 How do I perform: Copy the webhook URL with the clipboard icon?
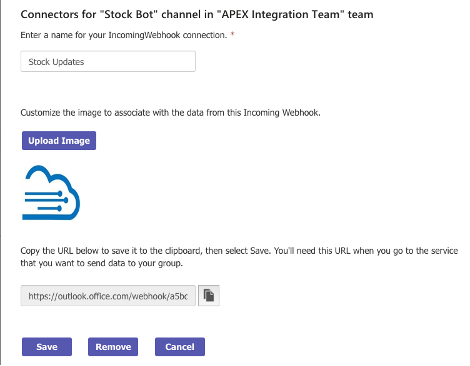click(209, 295)
